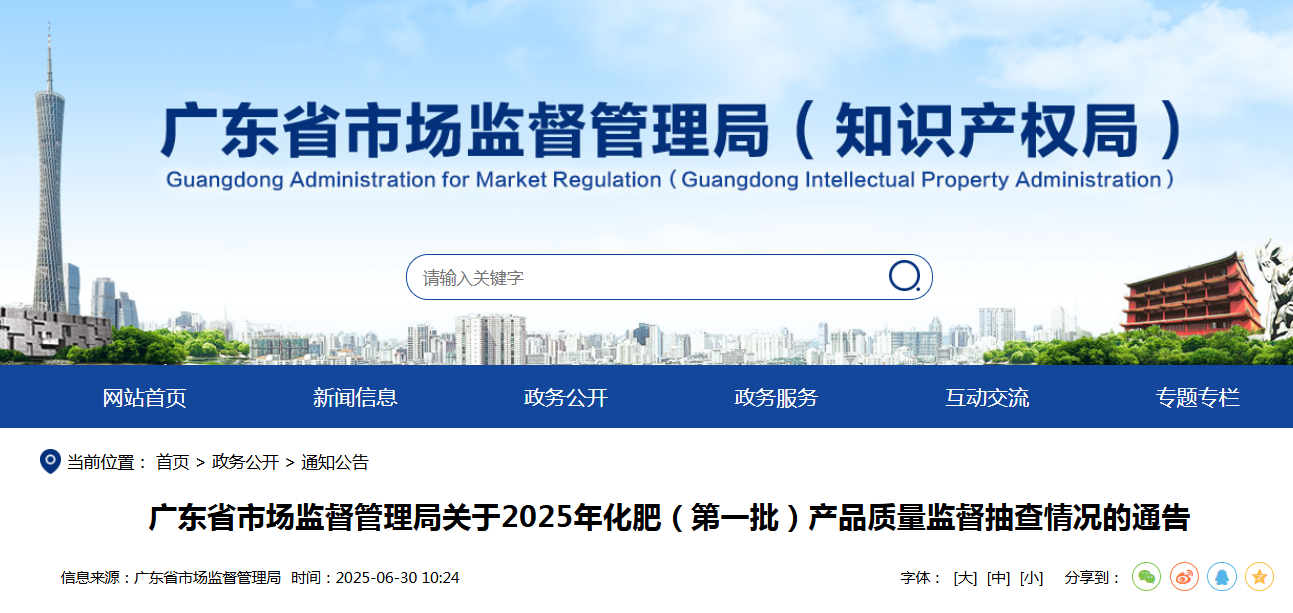Screen dimensions: 1293x613
Task: Share article via WeChat icon
Action: 1146,577
